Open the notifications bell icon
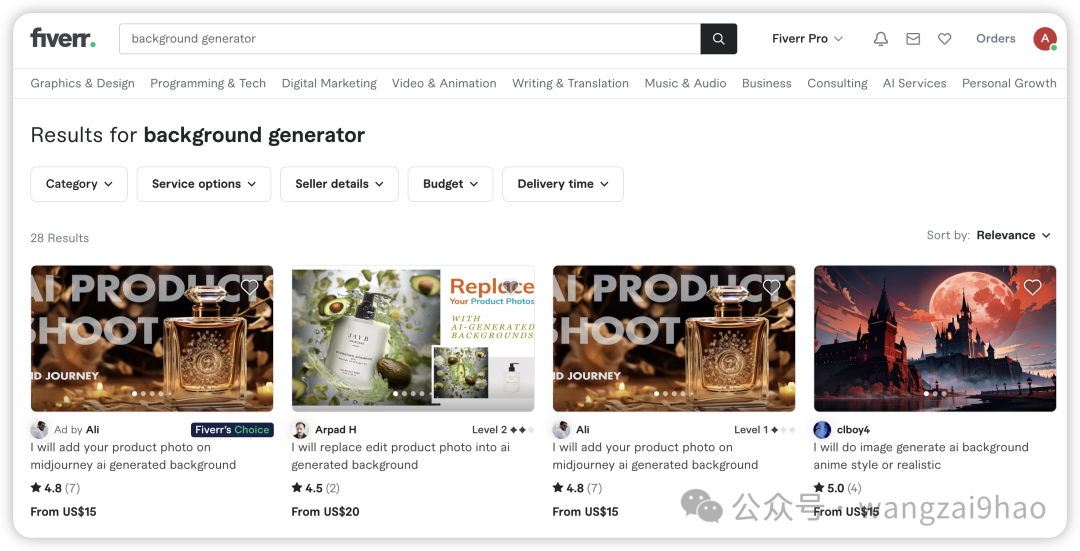1080x551 pixels. coord(880,39)
